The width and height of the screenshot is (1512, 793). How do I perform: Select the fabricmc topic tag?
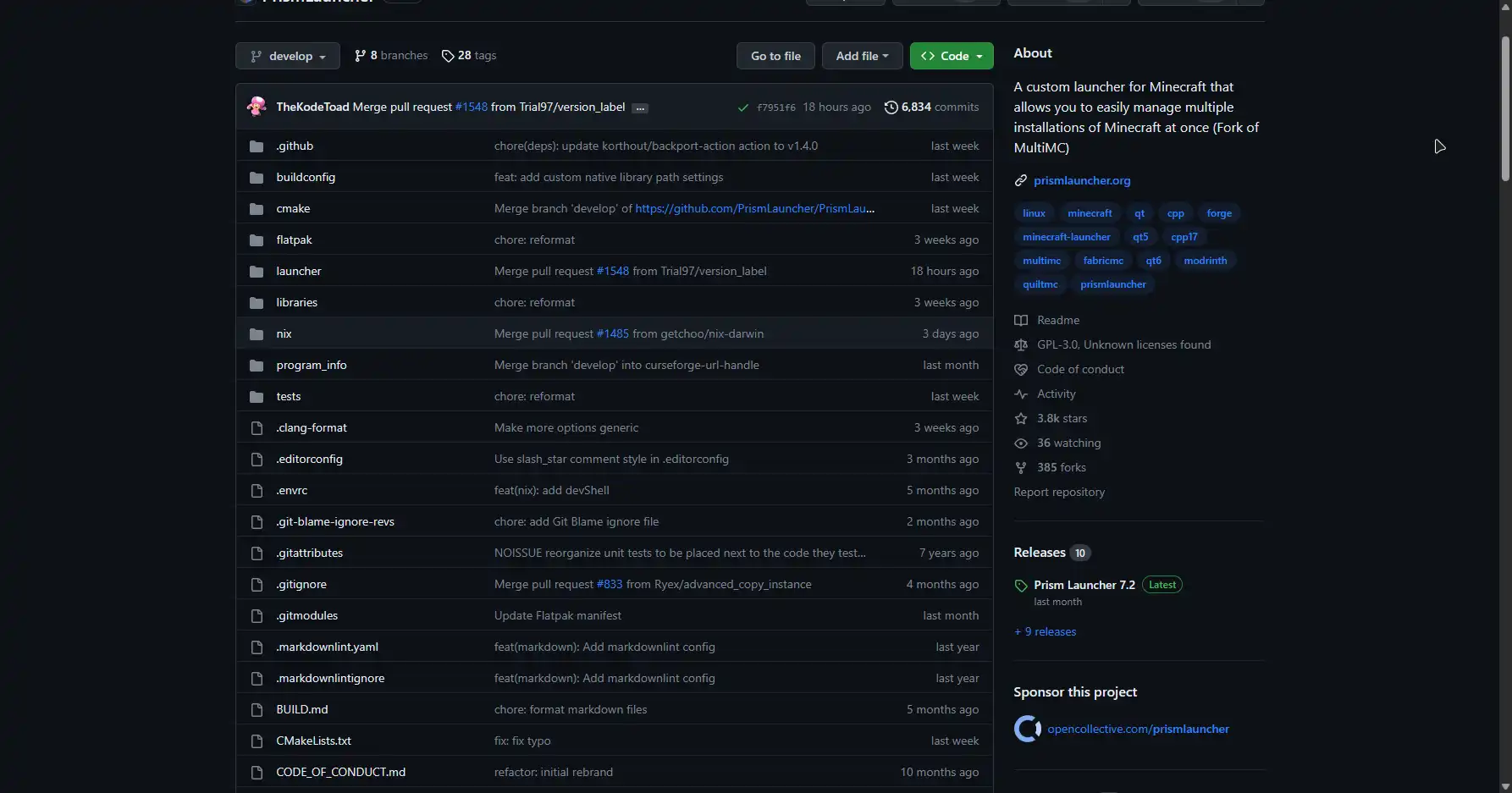click(x=1103, y=261)
